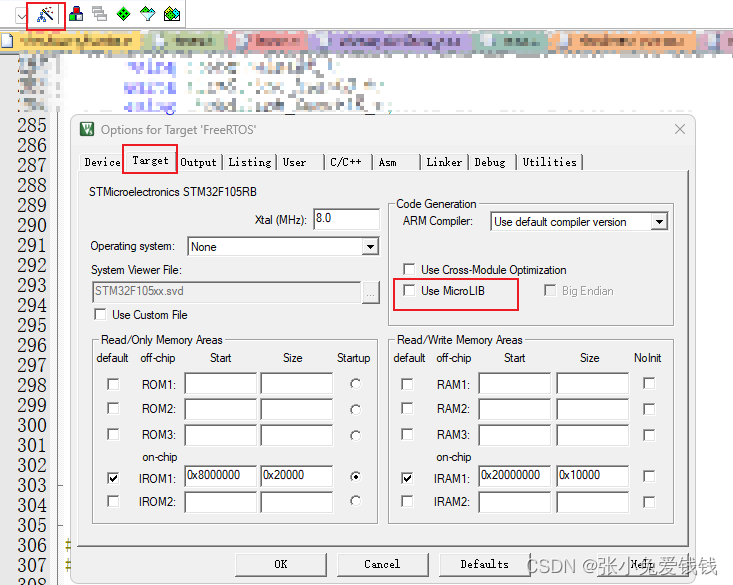733x585 pixels.
Task: Select ROM1 Startup radio button
Action: [355, 384]
